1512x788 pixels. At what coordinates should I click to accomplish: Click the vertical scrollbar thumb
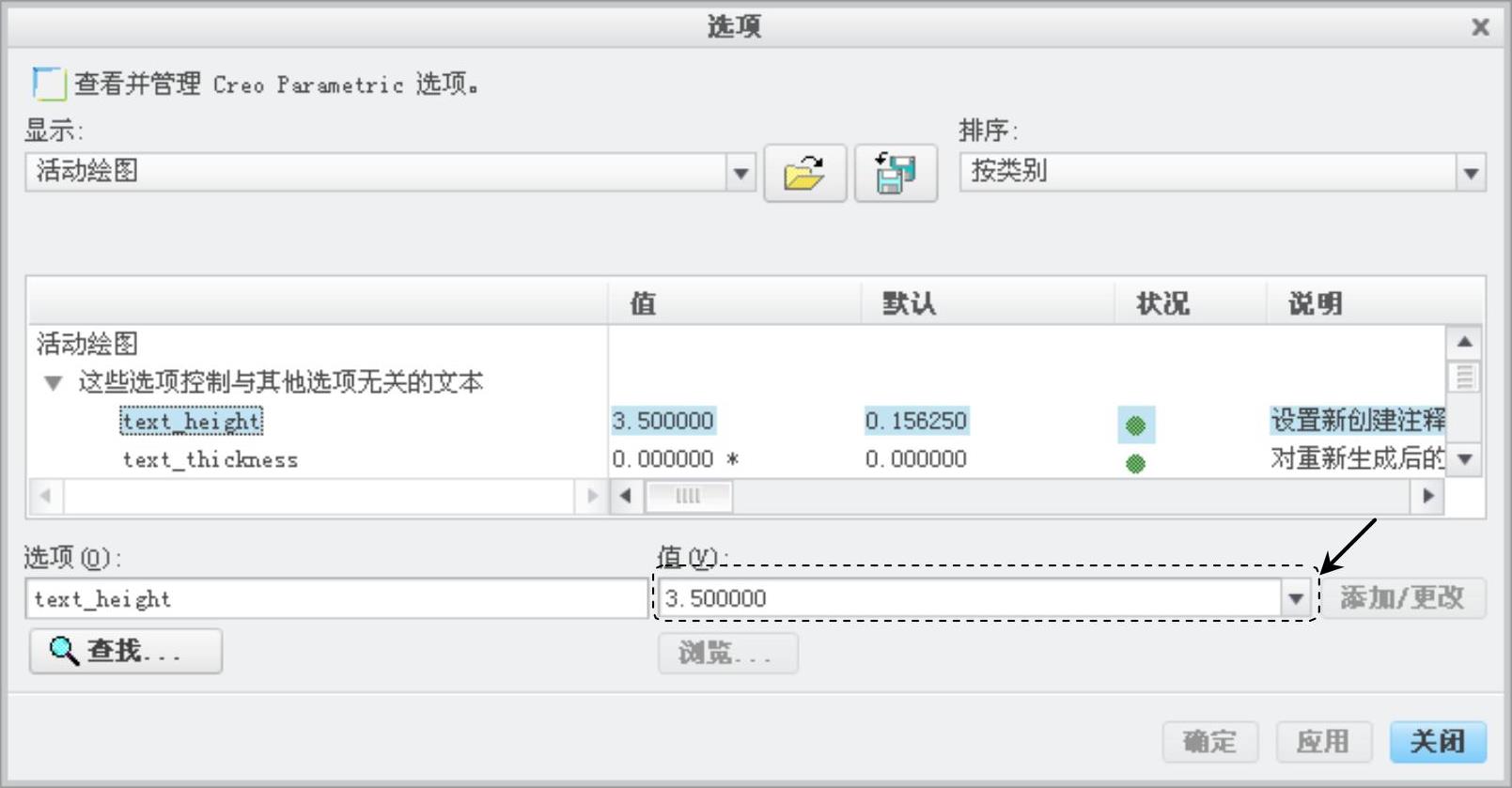tap(1464, 378)
